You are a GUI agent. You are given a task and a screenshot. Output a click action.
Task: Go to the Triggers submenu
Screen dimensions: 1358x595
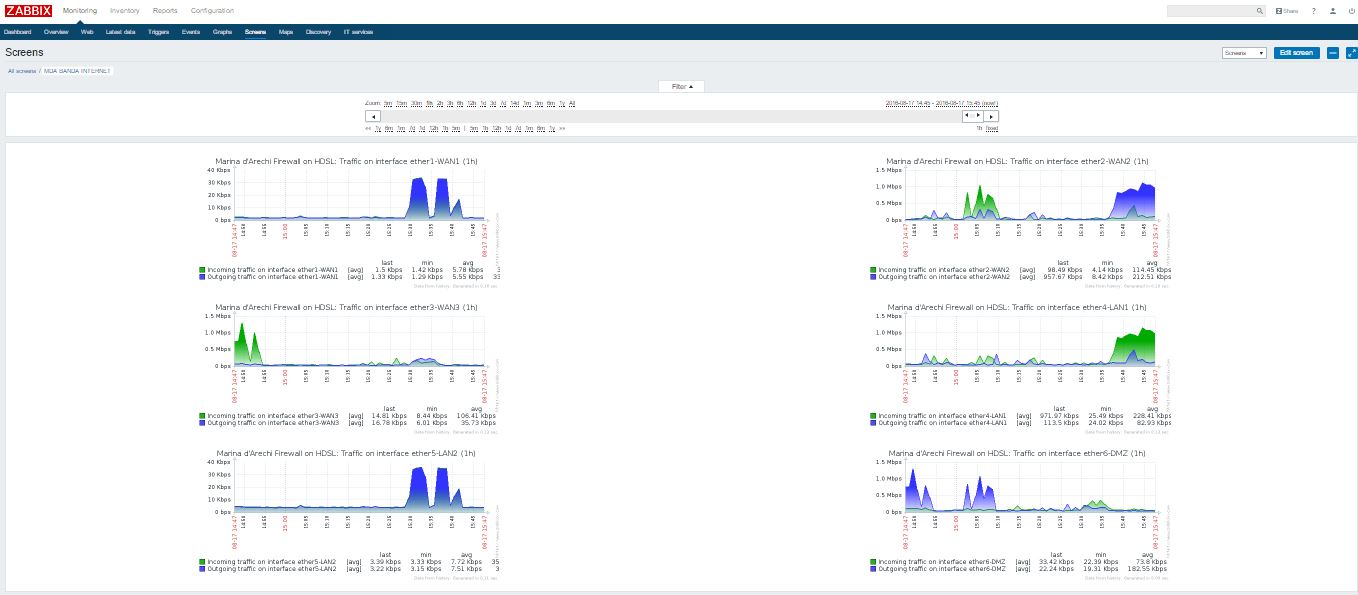pos(158,32)
